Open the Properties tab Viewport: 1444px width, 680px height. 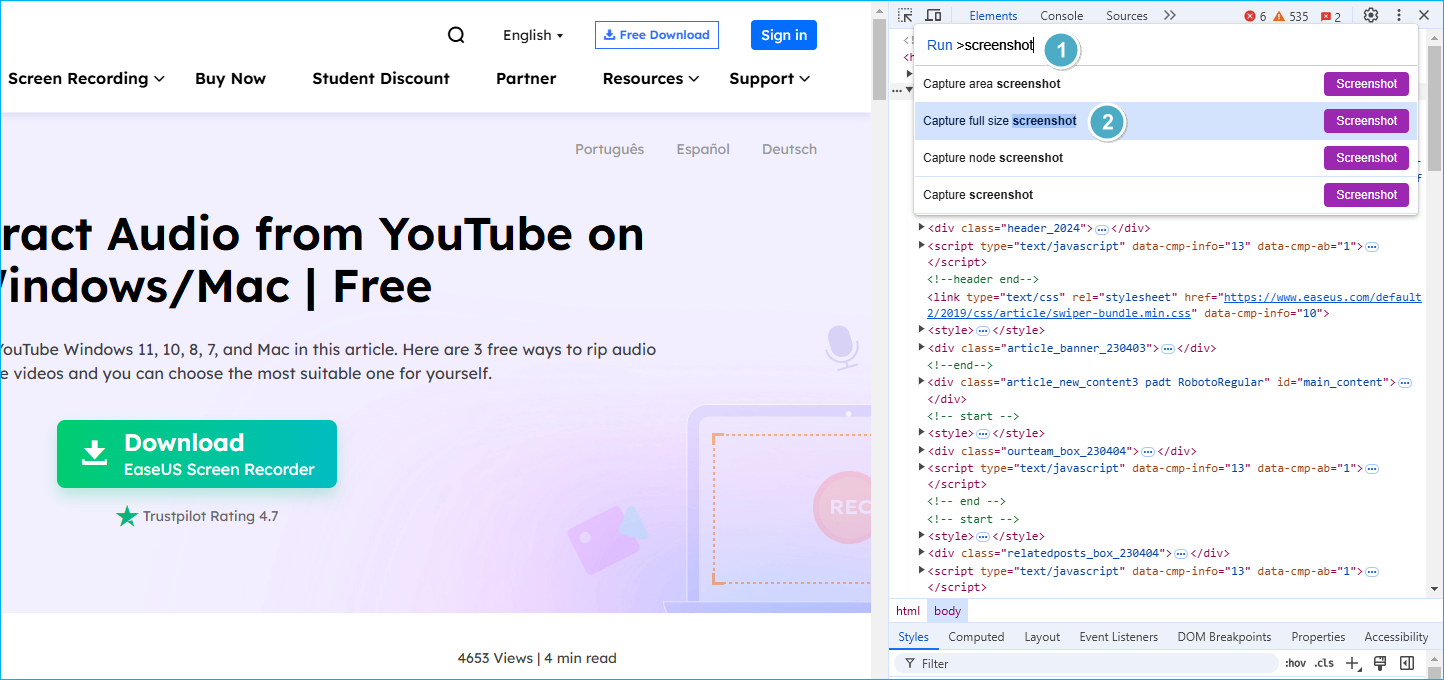(x=1318, y=637)
